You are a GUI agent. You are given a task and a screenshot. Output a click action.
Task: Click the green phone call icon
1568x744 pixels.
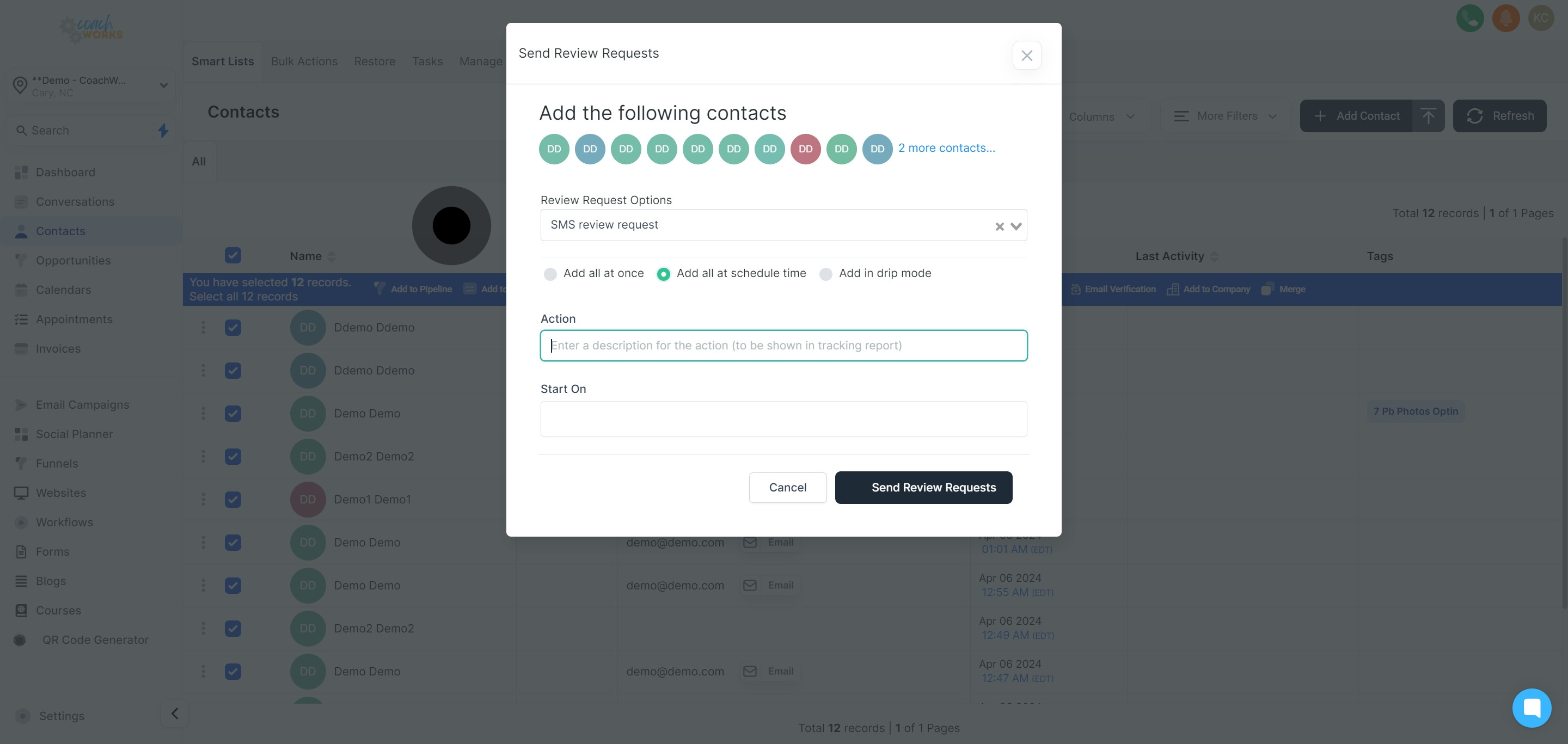tap(1469, 19)
